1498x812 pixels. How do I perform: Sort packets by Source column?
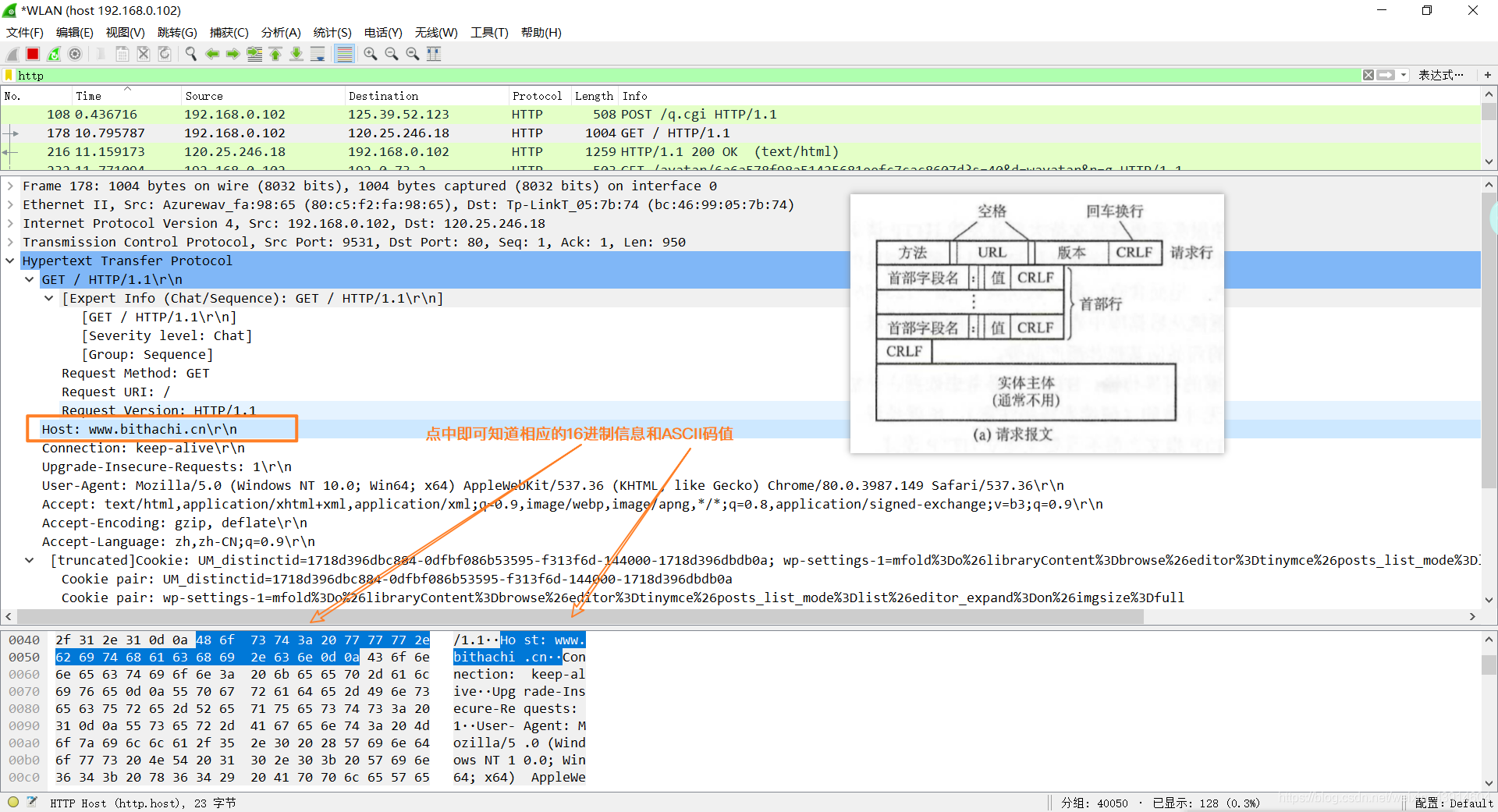tap(262, 96)
